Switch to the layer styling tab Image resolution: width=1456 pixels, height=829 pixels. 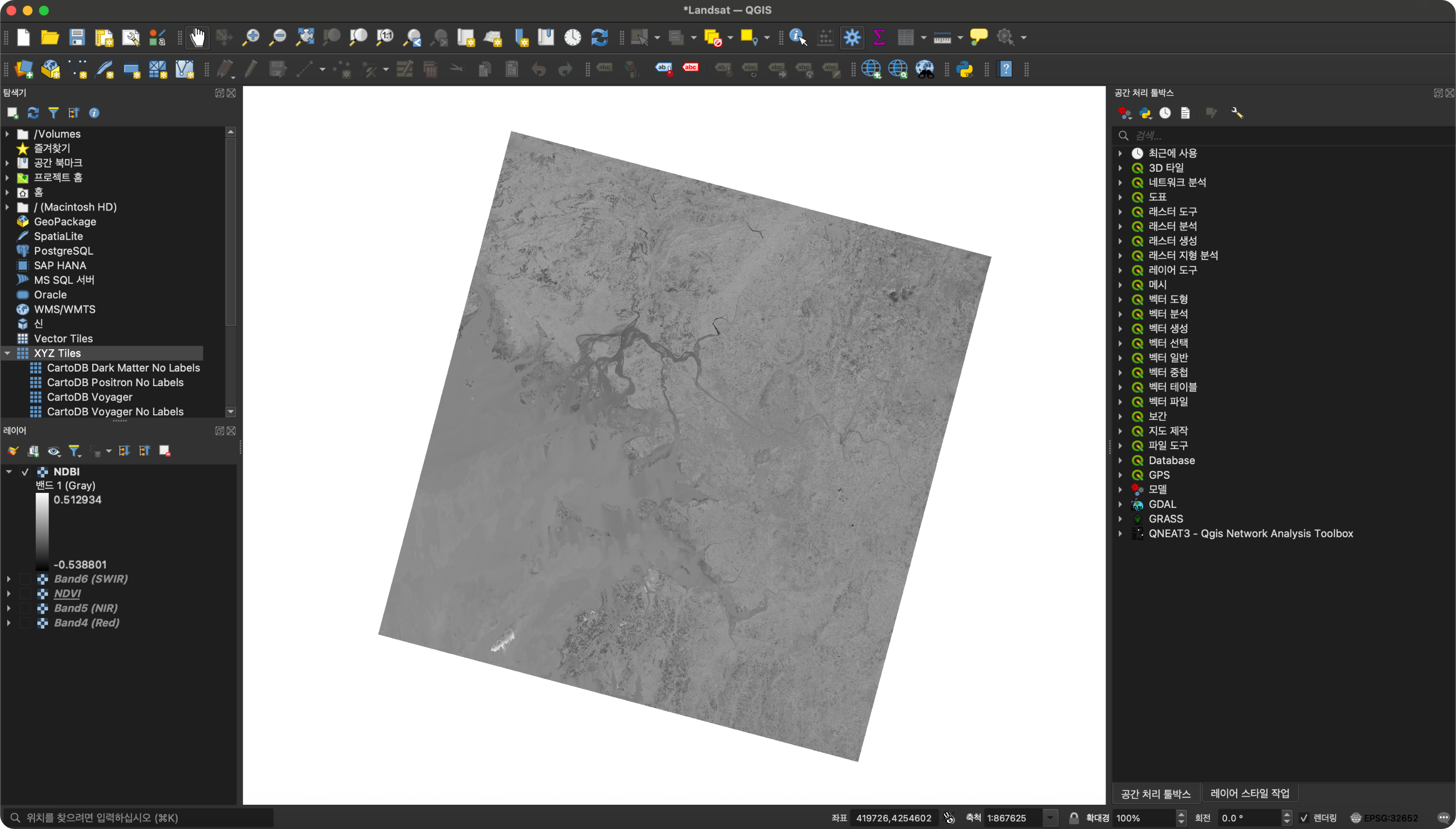1249,793
